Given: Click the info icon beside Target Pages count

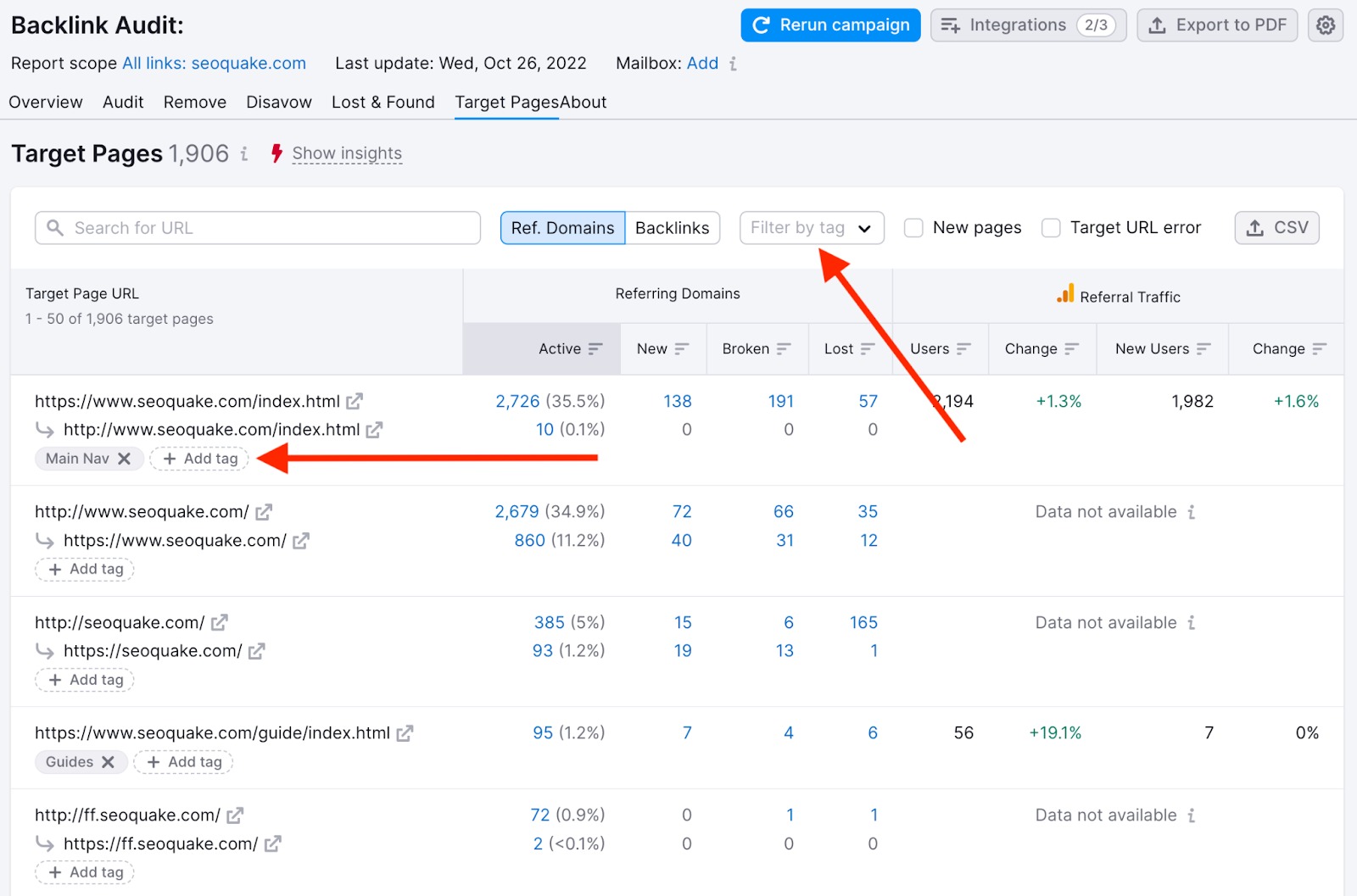Looking at the screenshot, I should tap(244, 155).
